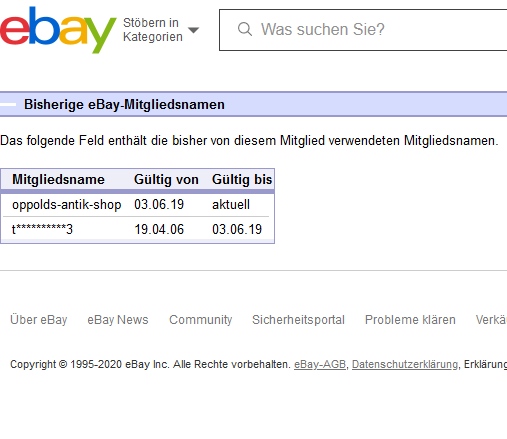Open the eBay-AGB link
Image resolution: width=507 pixels, height=439 pixels.
coord(320,364)
